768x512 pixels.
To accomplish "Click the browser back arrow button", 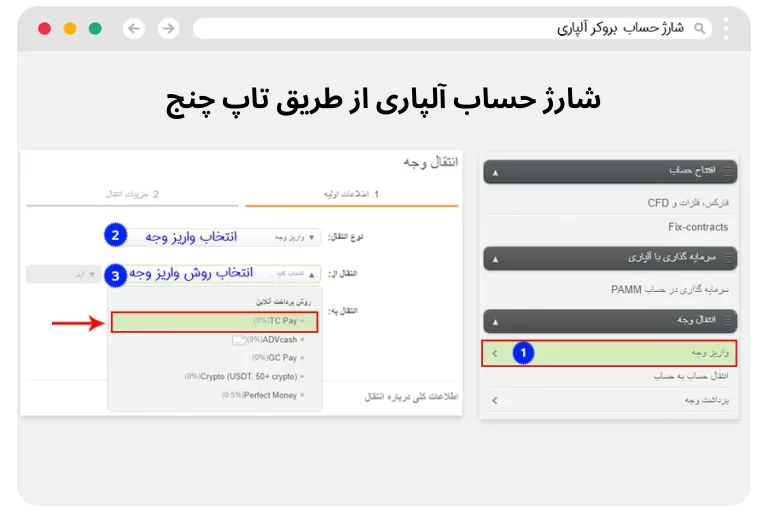I will coord(134,28).
